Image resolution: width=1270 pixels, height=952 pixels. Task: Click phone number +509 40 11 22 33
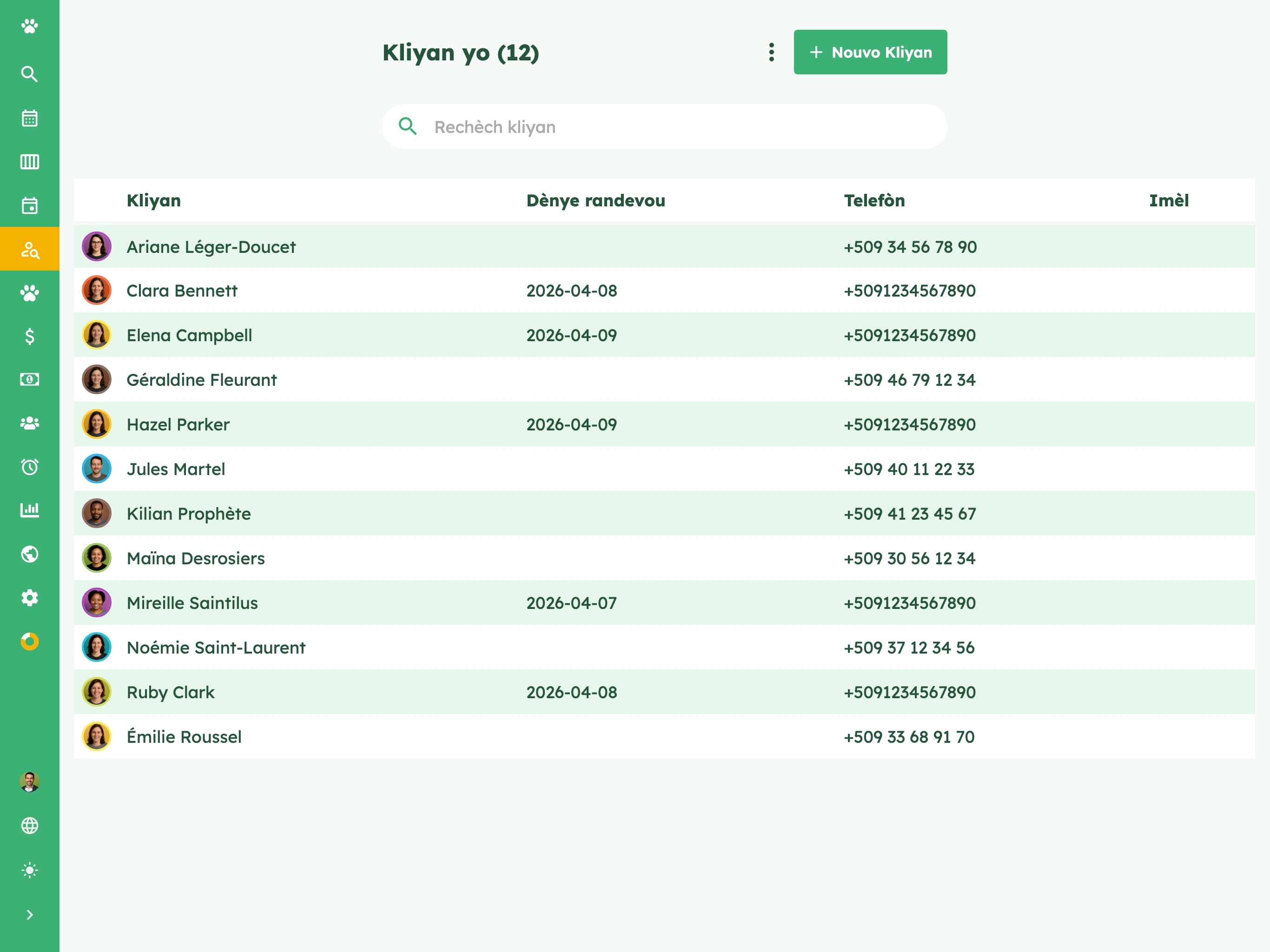click(x=909, y=469)
